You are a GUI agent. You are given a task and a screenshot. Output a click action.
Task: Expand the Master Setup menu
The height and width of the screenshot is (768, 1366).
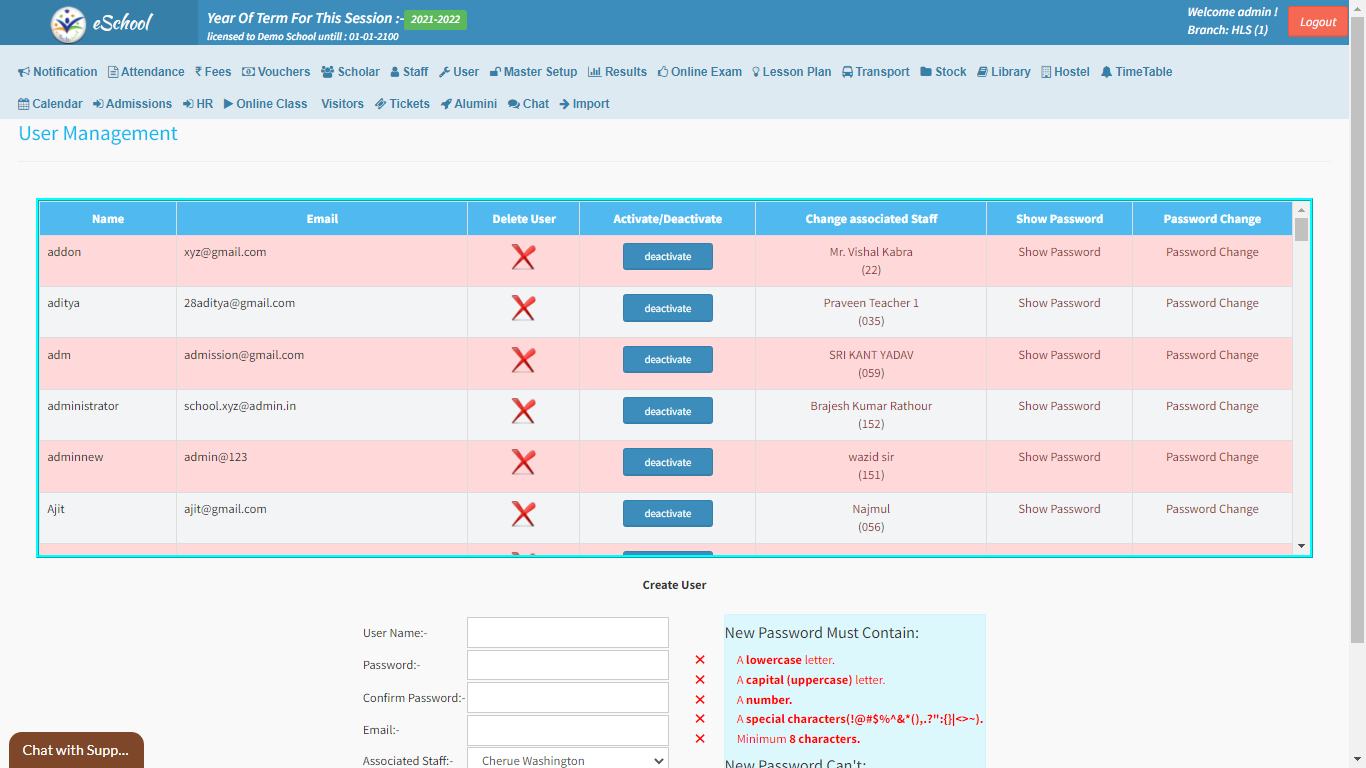tap(533, 72)
